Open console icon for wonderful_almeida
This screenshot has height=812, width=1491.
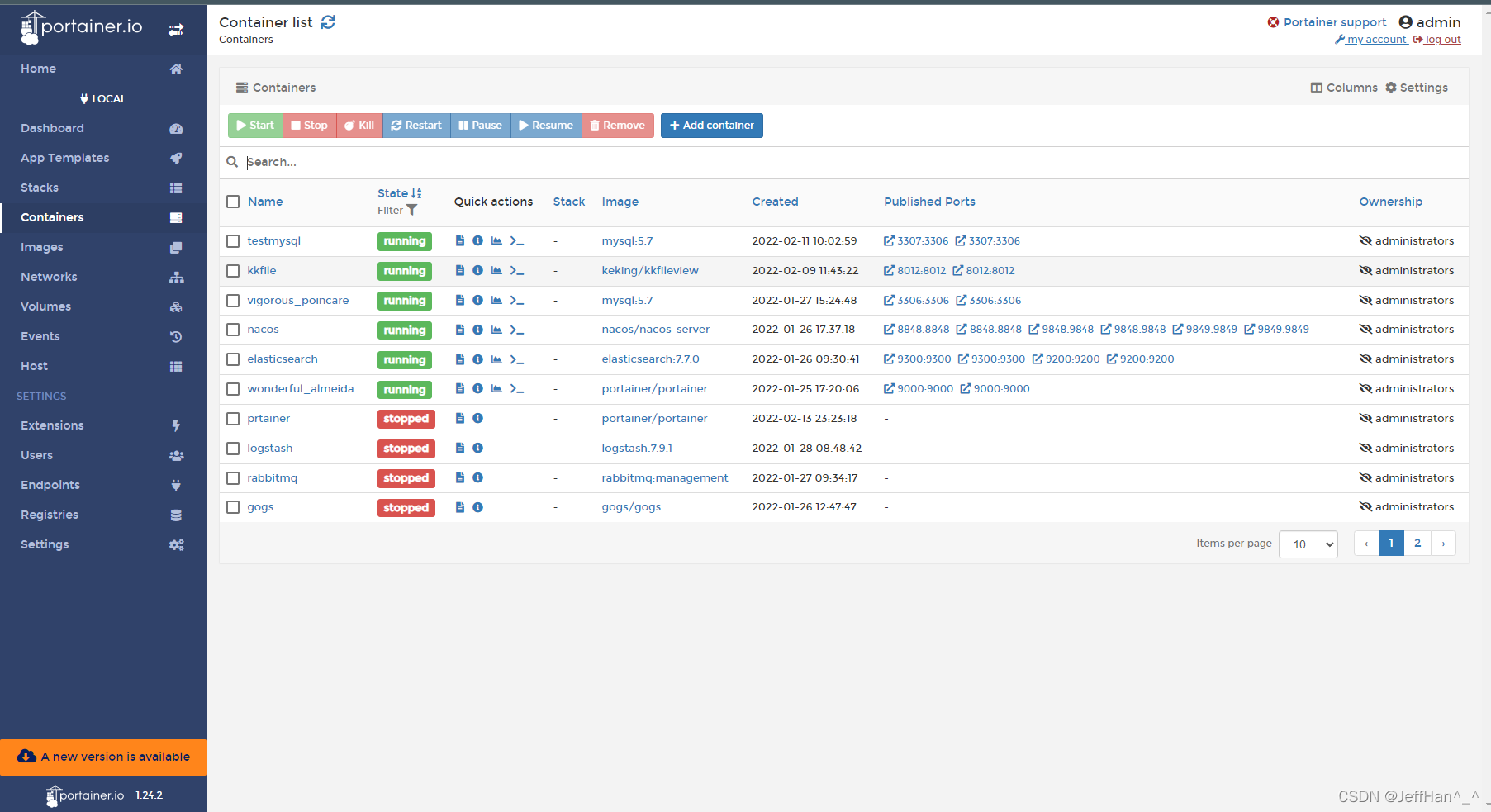tap(517, 389)
